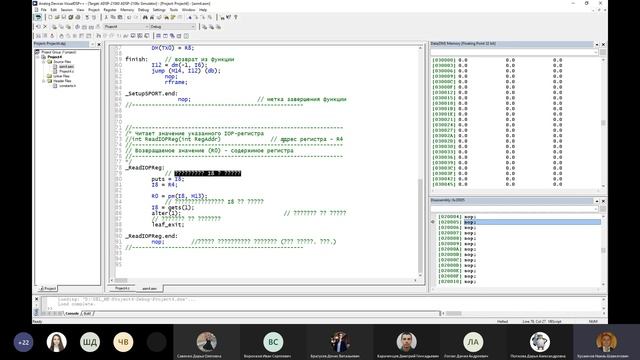The width and height of the screenshot is (640, 360).
Task: Click the ВС participant avatar
Action: tap(273, 342)
